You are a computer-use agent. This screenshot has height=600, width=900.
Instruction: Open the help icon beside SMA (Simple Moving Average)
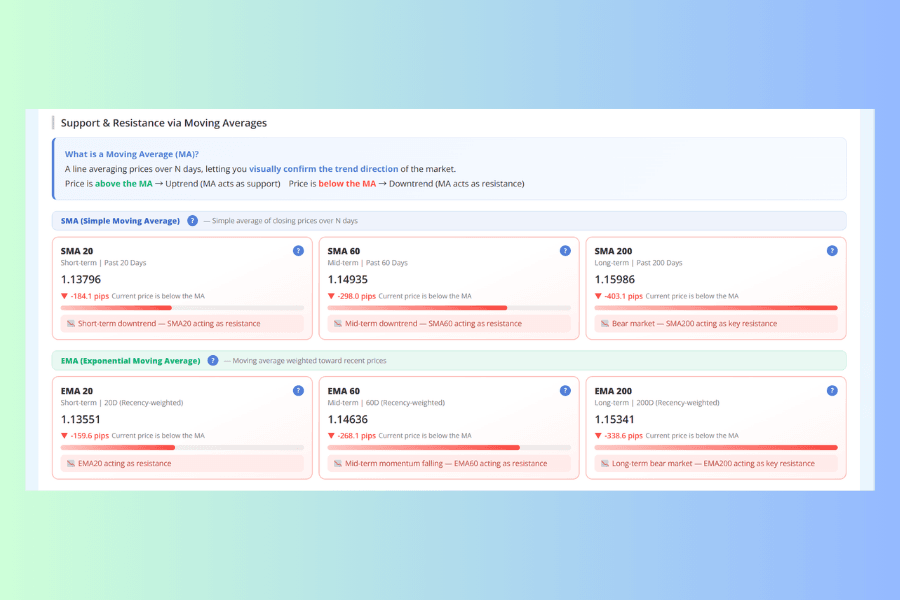point(192,220)
